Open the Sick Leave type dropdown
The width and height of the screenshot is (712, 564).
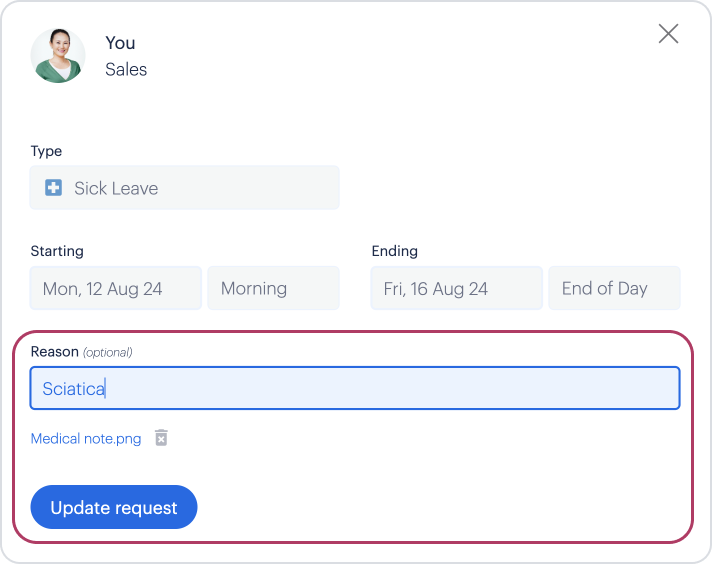[x=184, y=188]
